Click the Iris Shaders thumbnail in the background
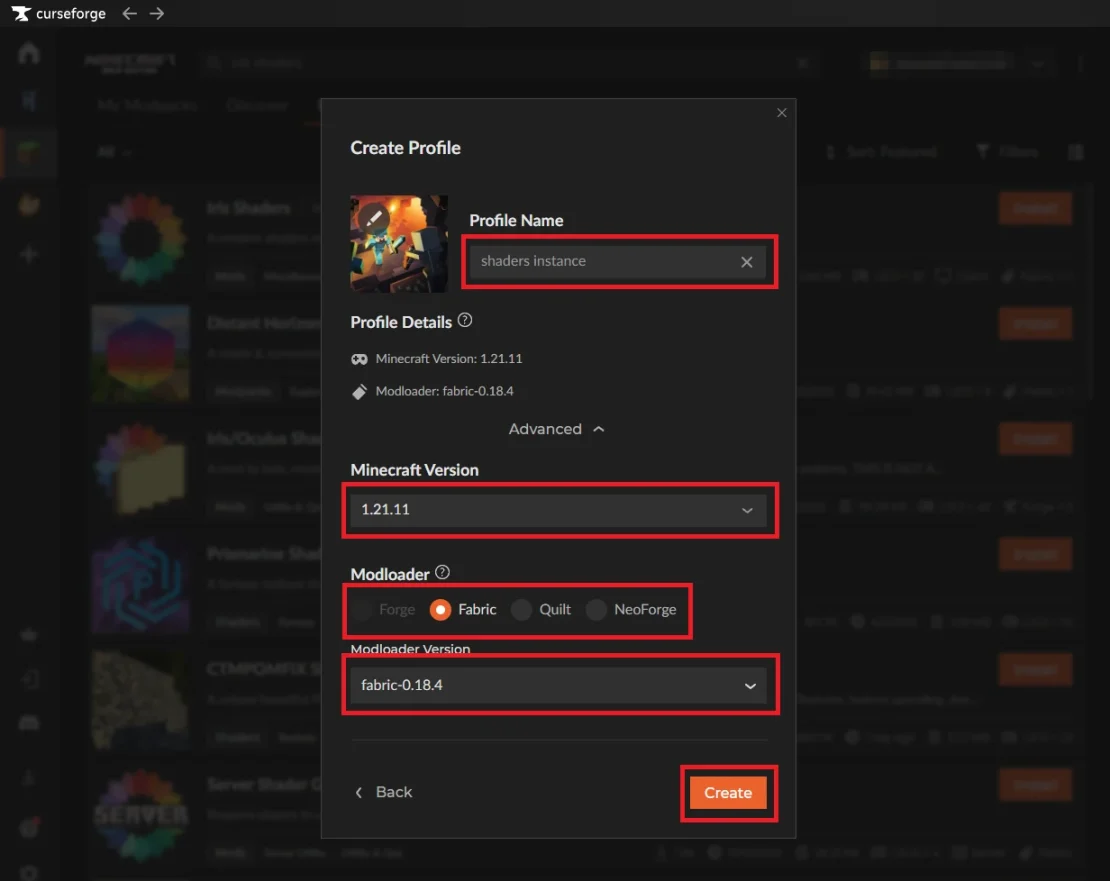The width and height of the screenshot is (1110, 881). coord(140,240)
